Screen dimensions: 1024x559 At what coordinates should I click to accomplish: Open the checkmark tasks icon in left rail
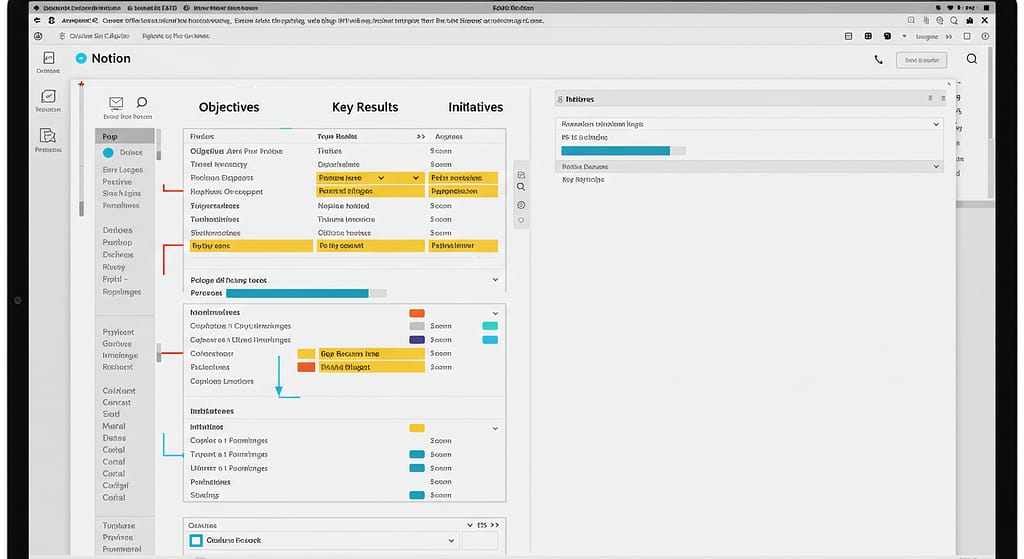point(48,97)
